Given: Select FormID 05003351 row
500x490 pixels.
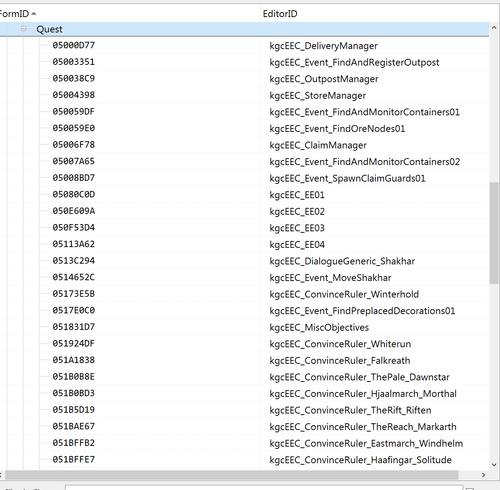Looking at the screenshot, I should [244, 62].
